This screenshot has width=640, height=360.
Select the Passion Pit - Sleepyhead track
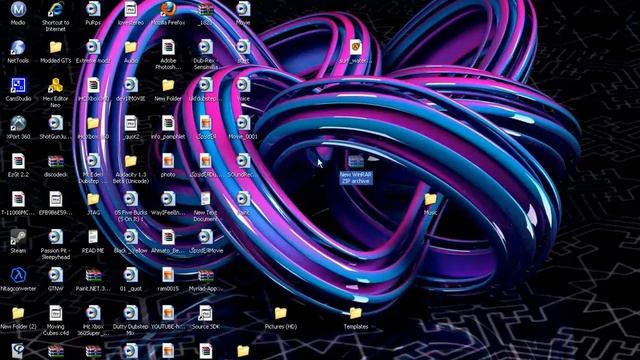pos(56,237)
